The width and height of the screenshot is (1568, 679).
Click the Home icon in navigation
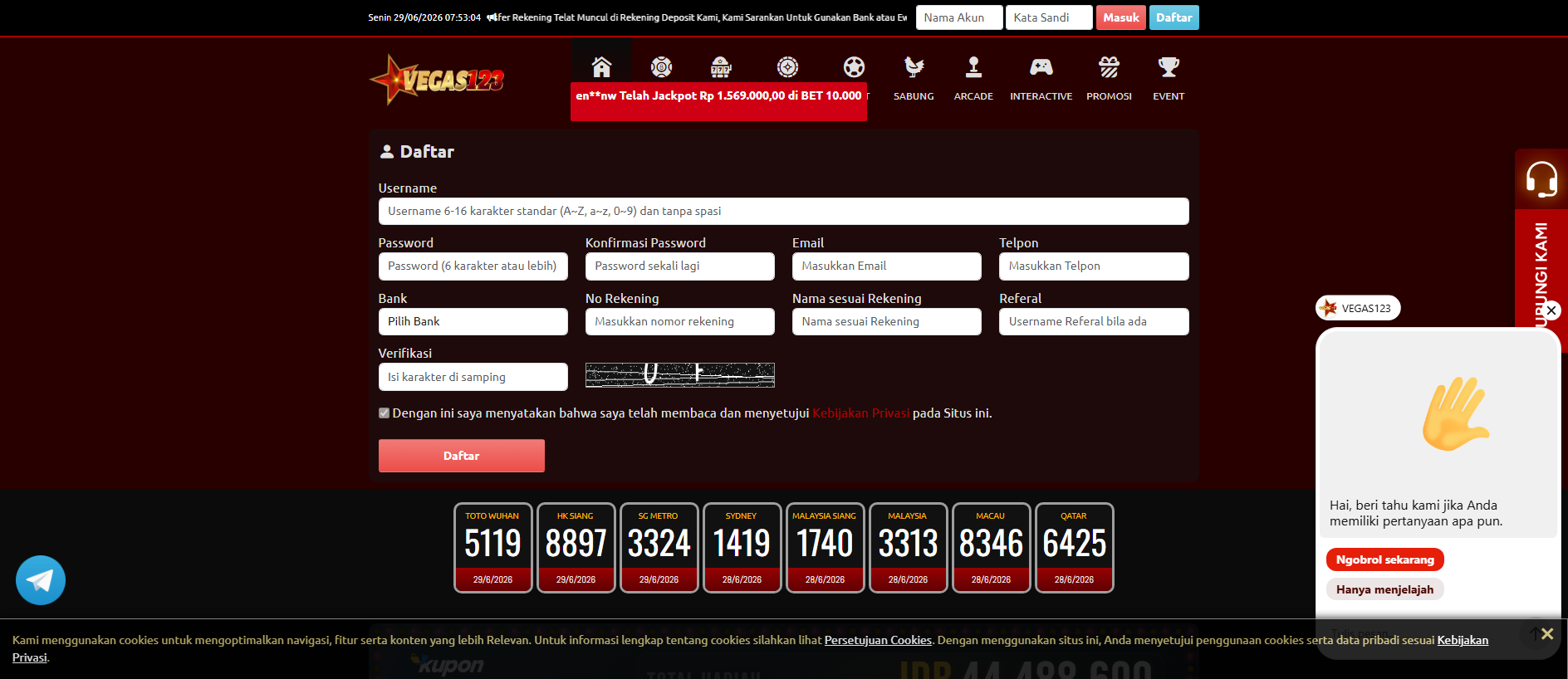pos(601,66)
